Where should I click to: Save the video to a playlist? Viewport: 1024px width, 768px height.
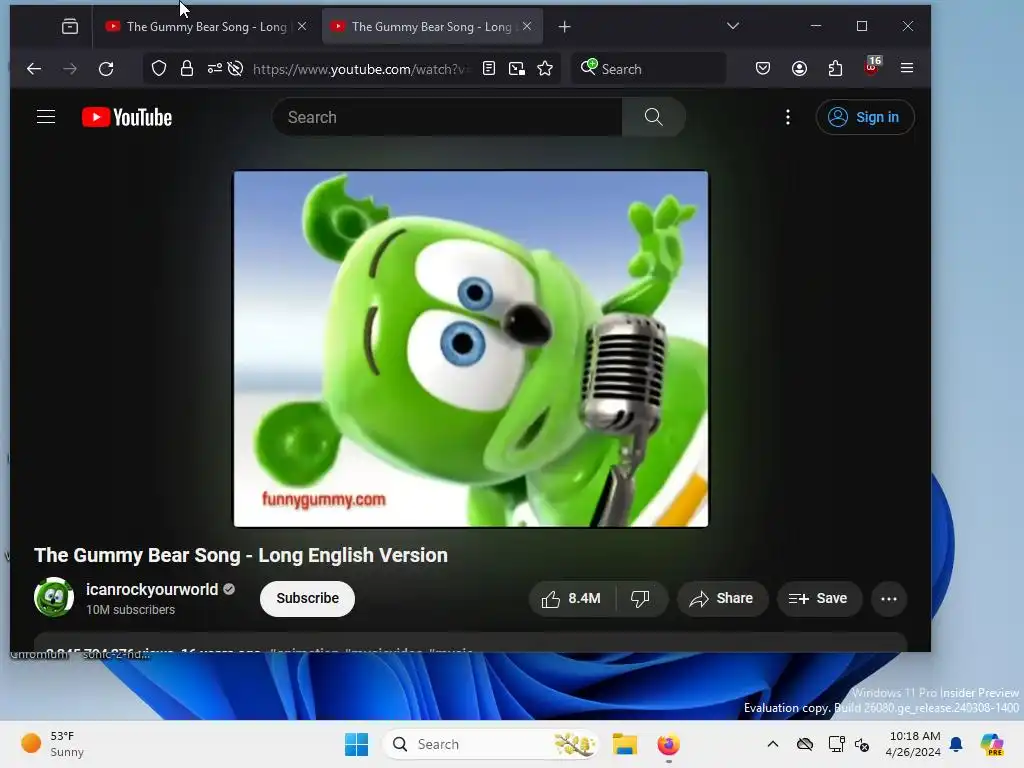click(x=819, y=598)
